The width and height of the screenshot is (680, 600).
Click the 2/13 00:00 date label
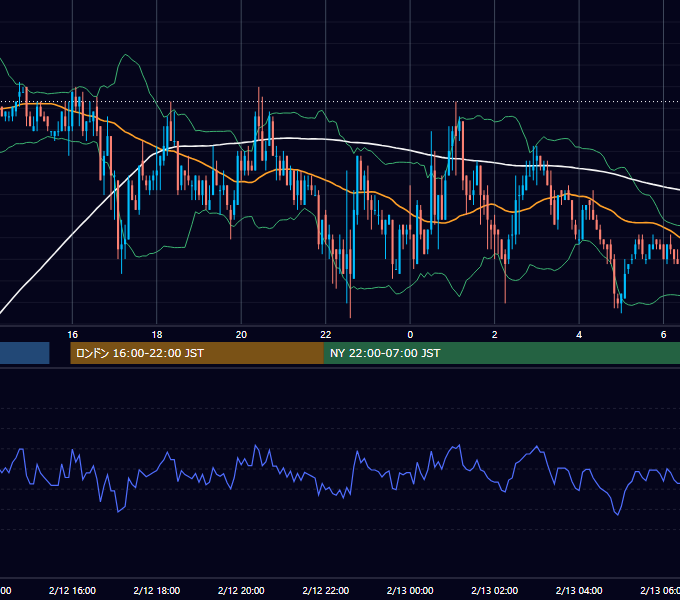tap(410, 590)
